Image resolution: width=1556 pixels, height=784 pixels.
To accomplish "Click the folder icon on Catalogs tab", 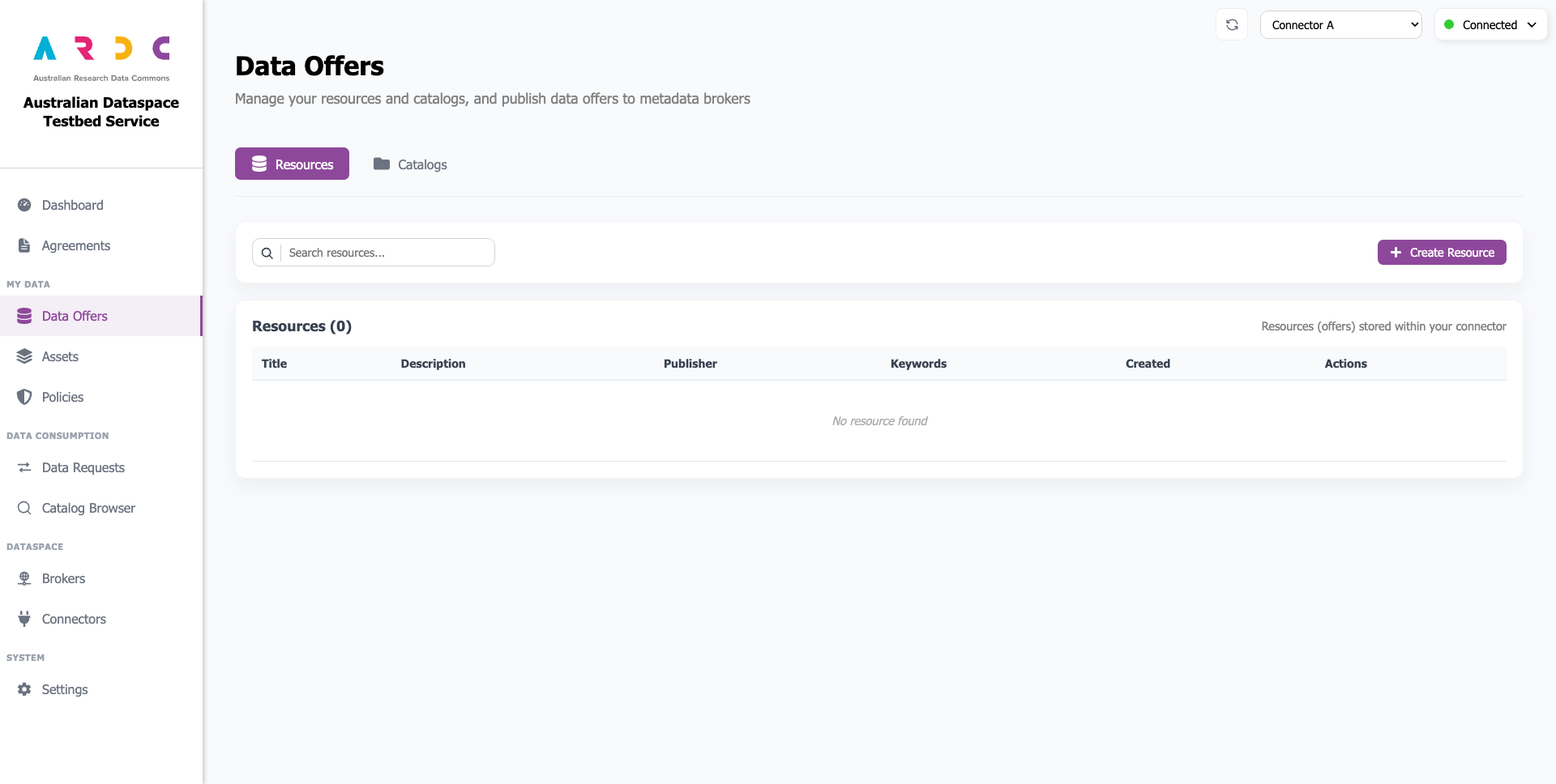I will (382, 164).
